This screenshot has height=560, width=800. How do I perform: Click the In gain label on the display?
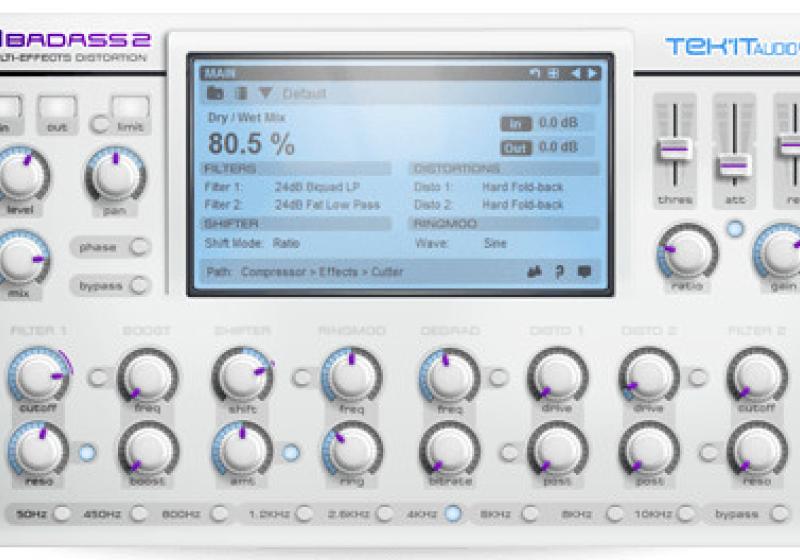point(516,123)
